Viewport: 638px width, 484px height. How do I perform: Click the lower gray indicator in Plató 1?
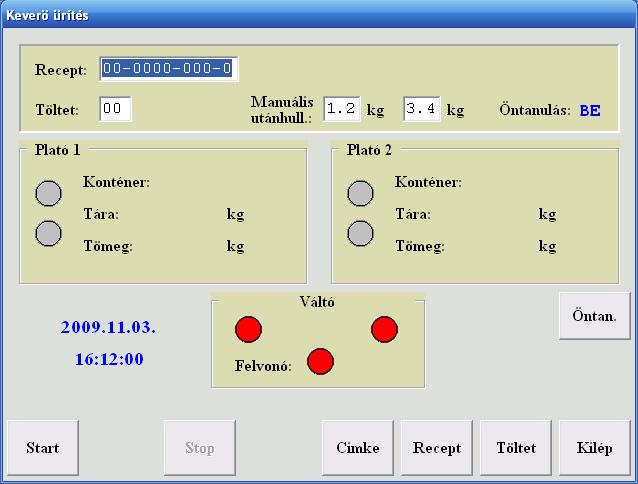[49, 233]
